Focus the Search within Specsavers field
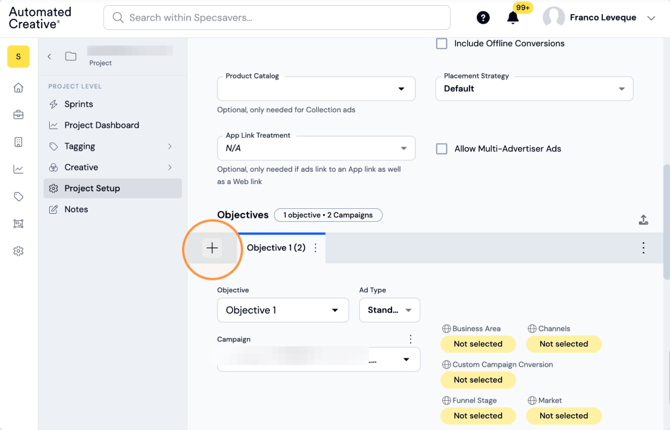Image resolution: width=670 pixels, height=430 pixels. [x=277, y=18]
